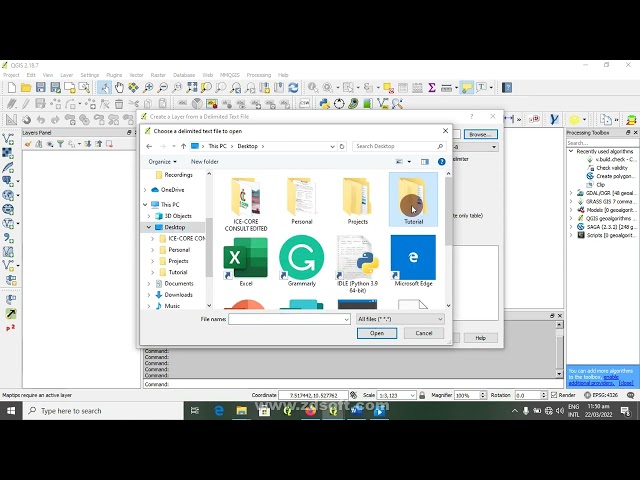Click the New folder button
The image size is (640, 480).
pyautogui.click(x=204, y=162)
